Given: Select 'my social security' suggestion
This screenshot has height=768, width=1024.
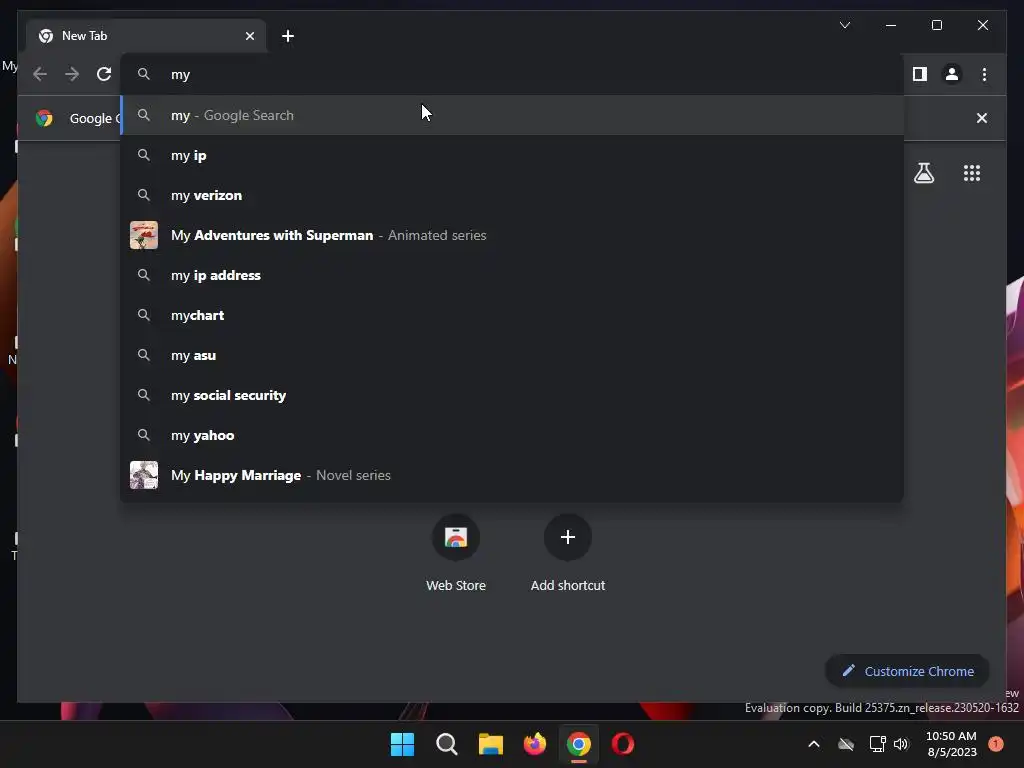Looking at the screenshot, I should click(512, 395).
